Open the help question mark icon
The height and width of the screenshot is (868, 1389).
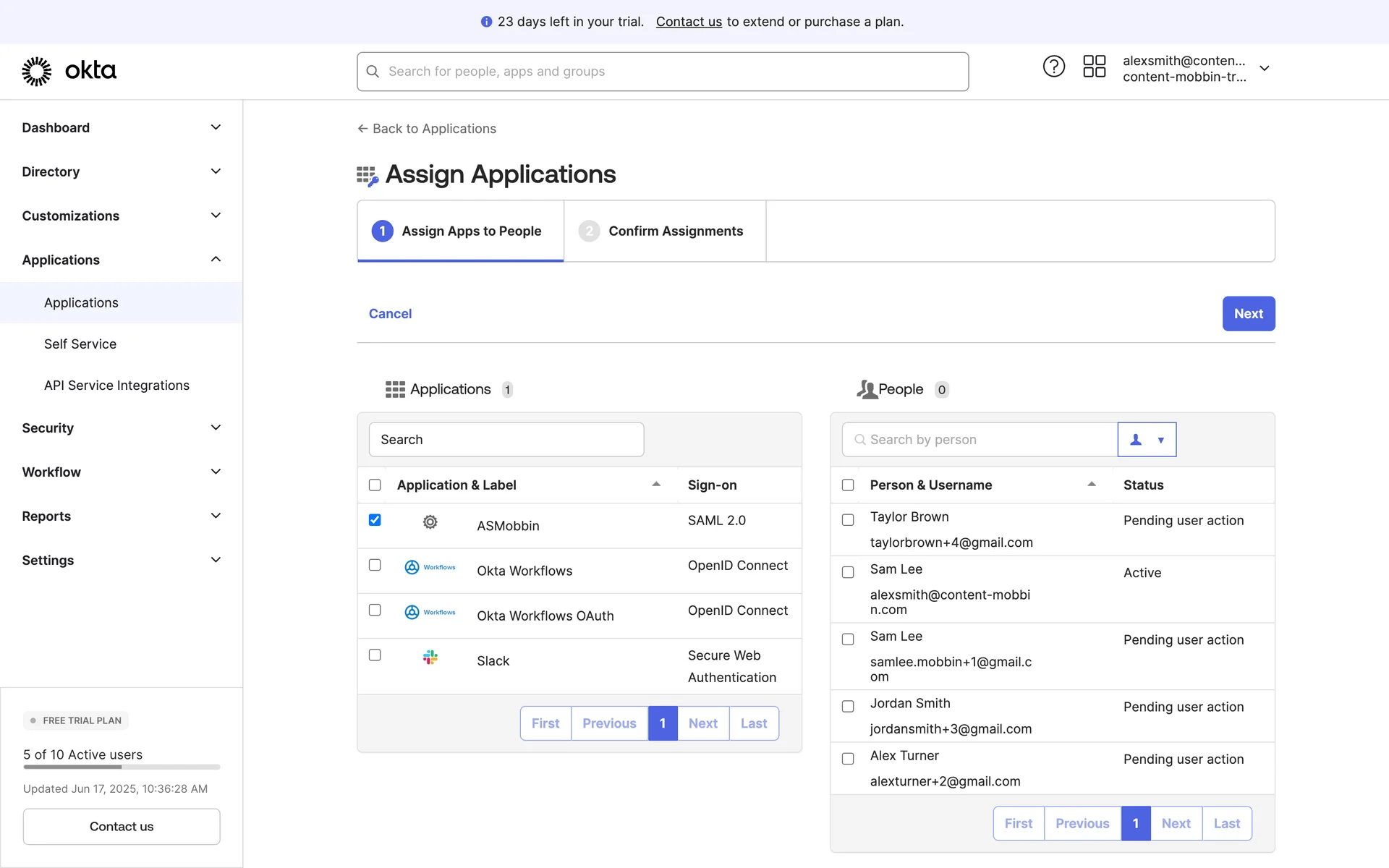(x=1053, y=67)
